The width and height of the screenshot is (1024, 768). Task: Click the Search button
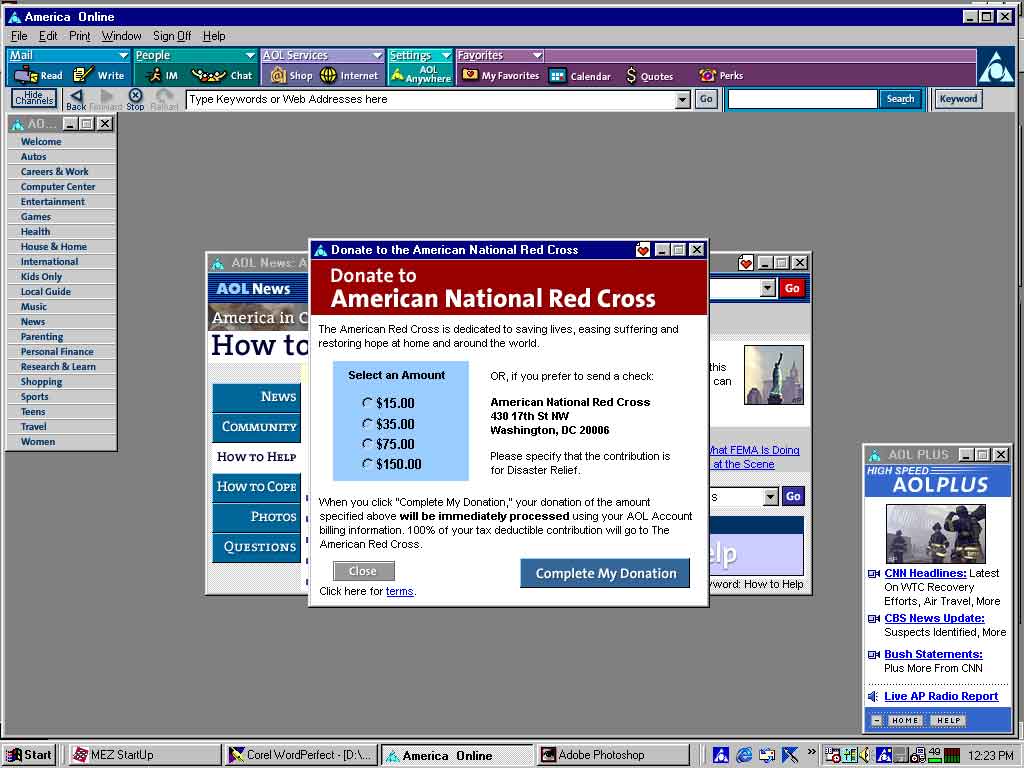point(900,99)
